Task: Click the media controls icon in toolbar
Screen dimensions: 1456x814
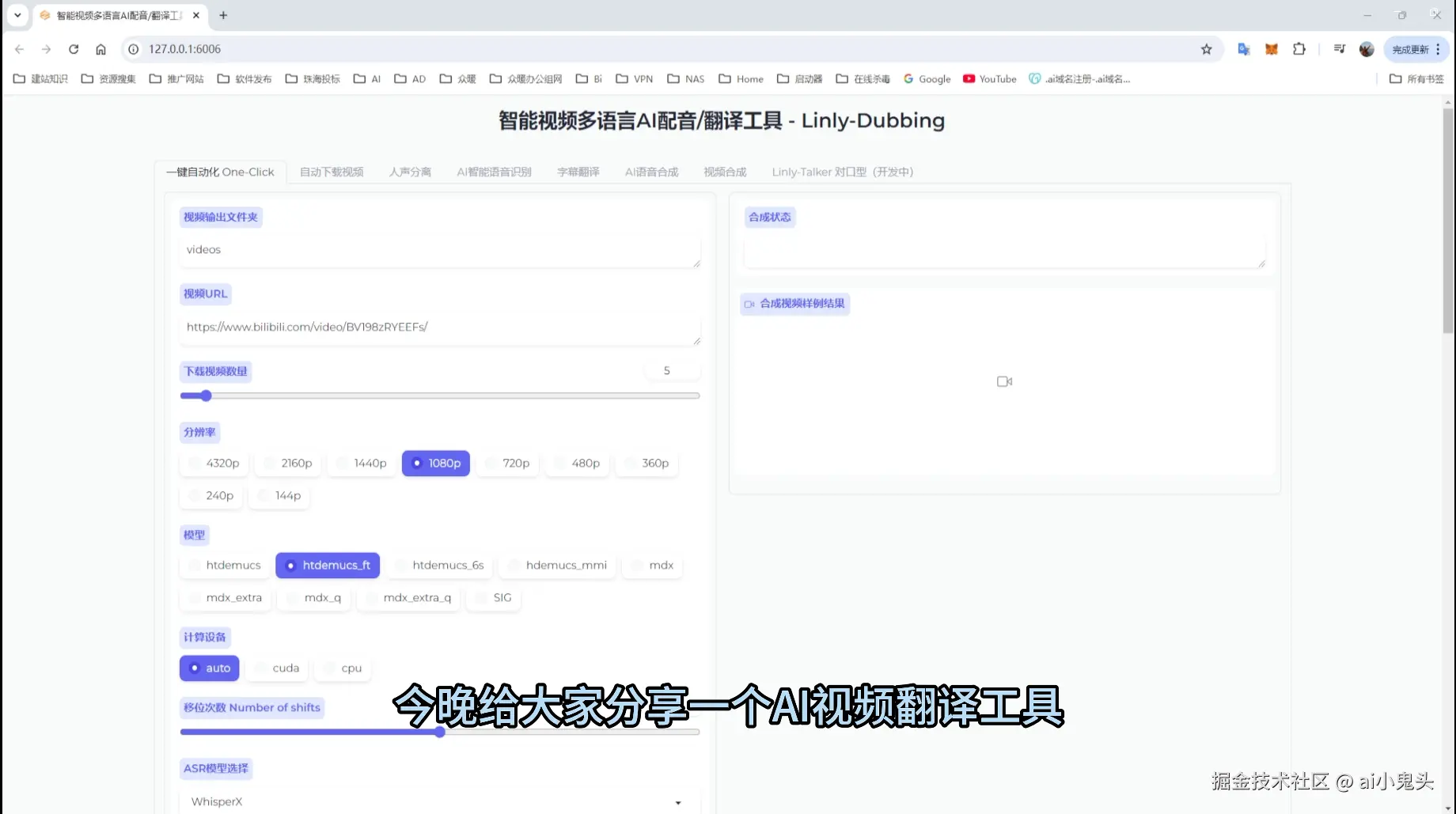Action: tap(1339, 49)
